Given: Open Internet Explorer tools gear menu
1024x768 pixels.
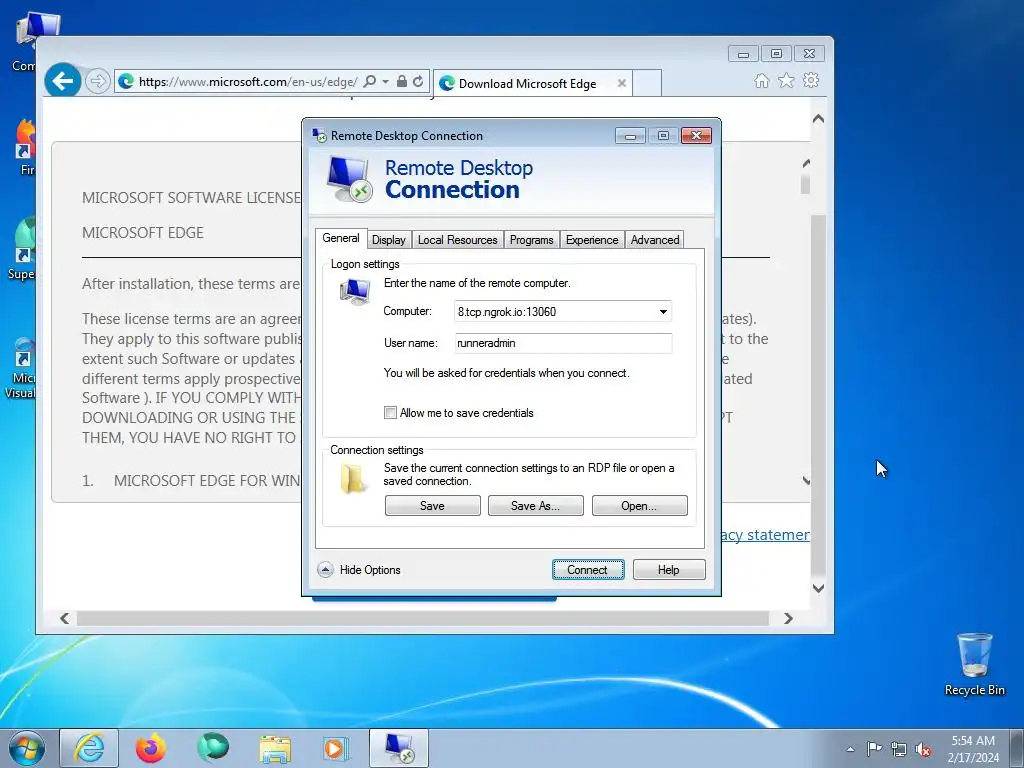Looking at the screenshot, I should pos(811,80).
